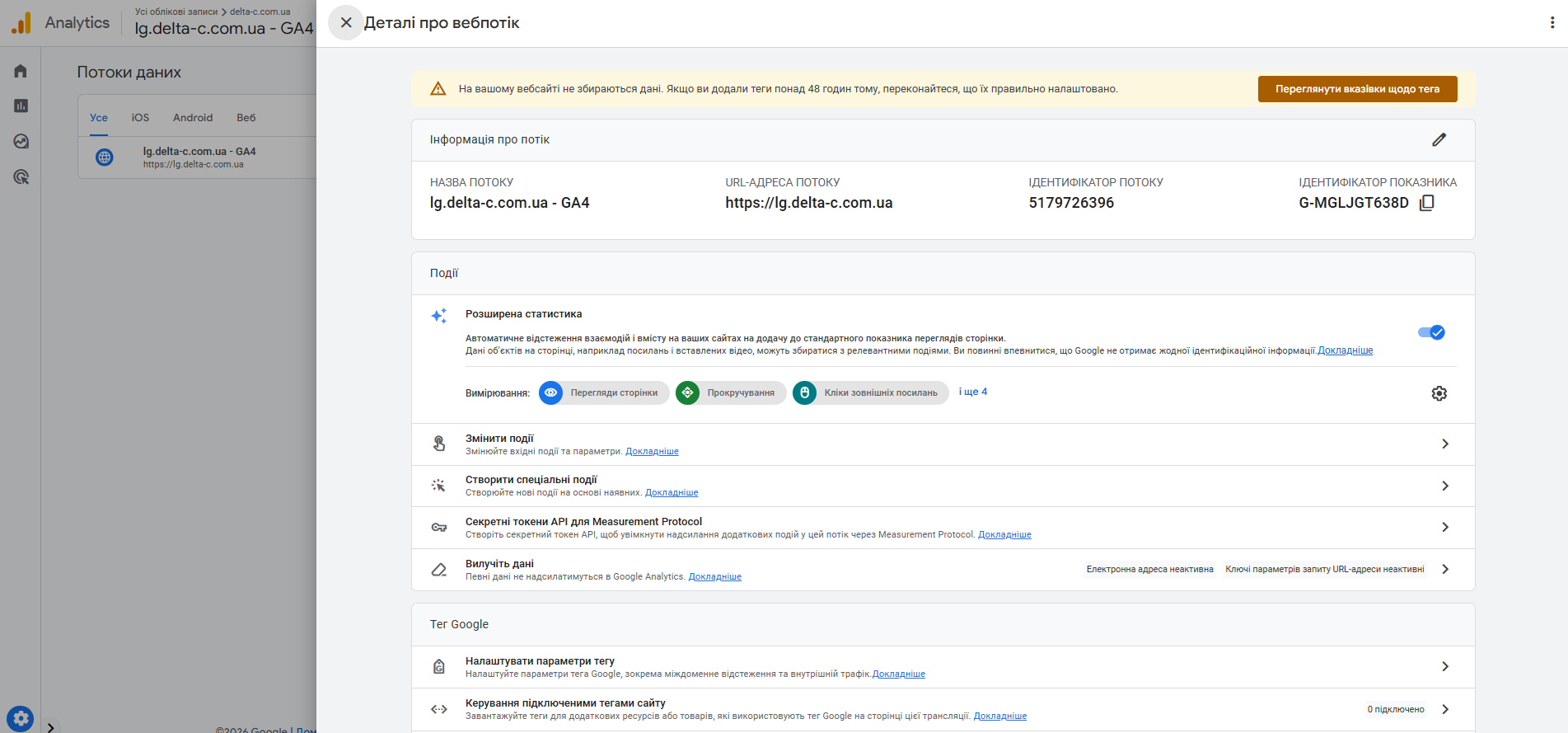
Task: Open the Reports icon in left sidebar
Action: 21,106
